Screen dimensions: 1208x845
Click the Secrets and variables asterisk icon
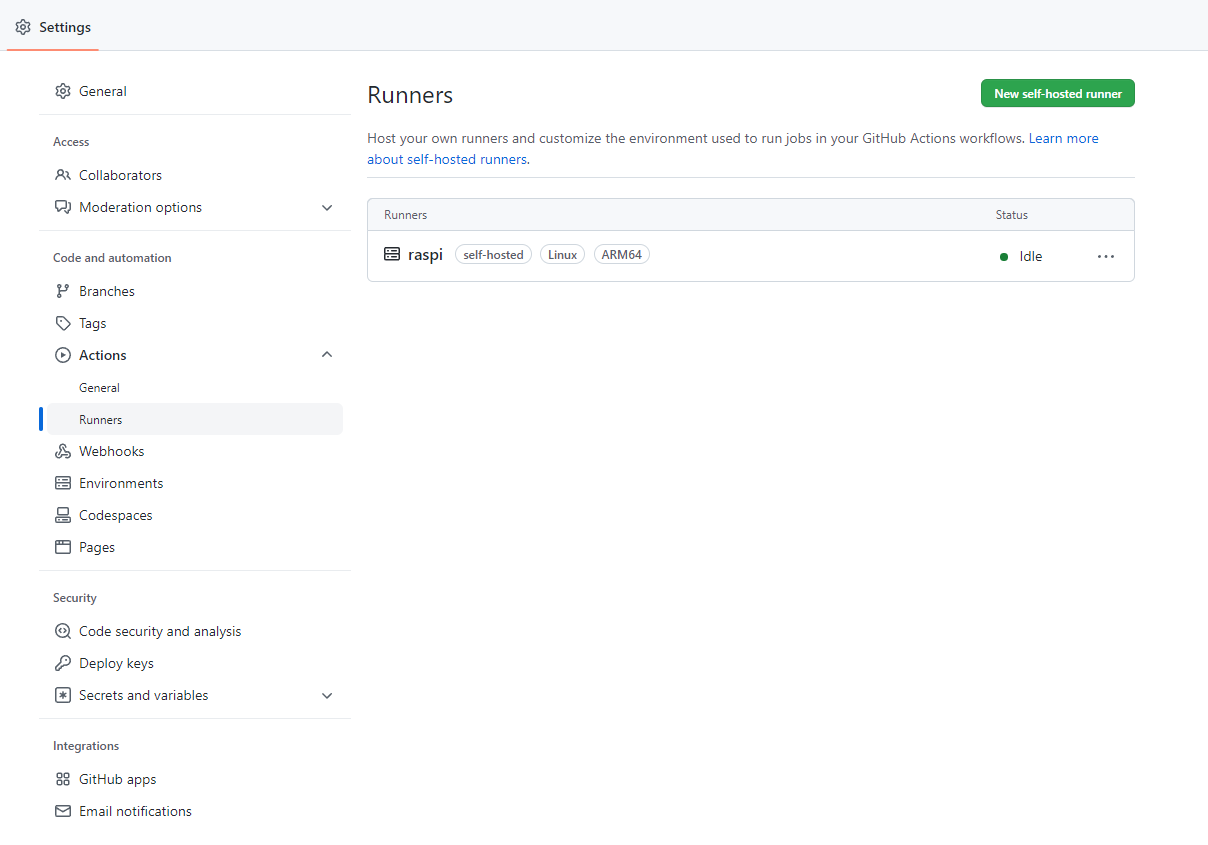click(x=63, y=695)
